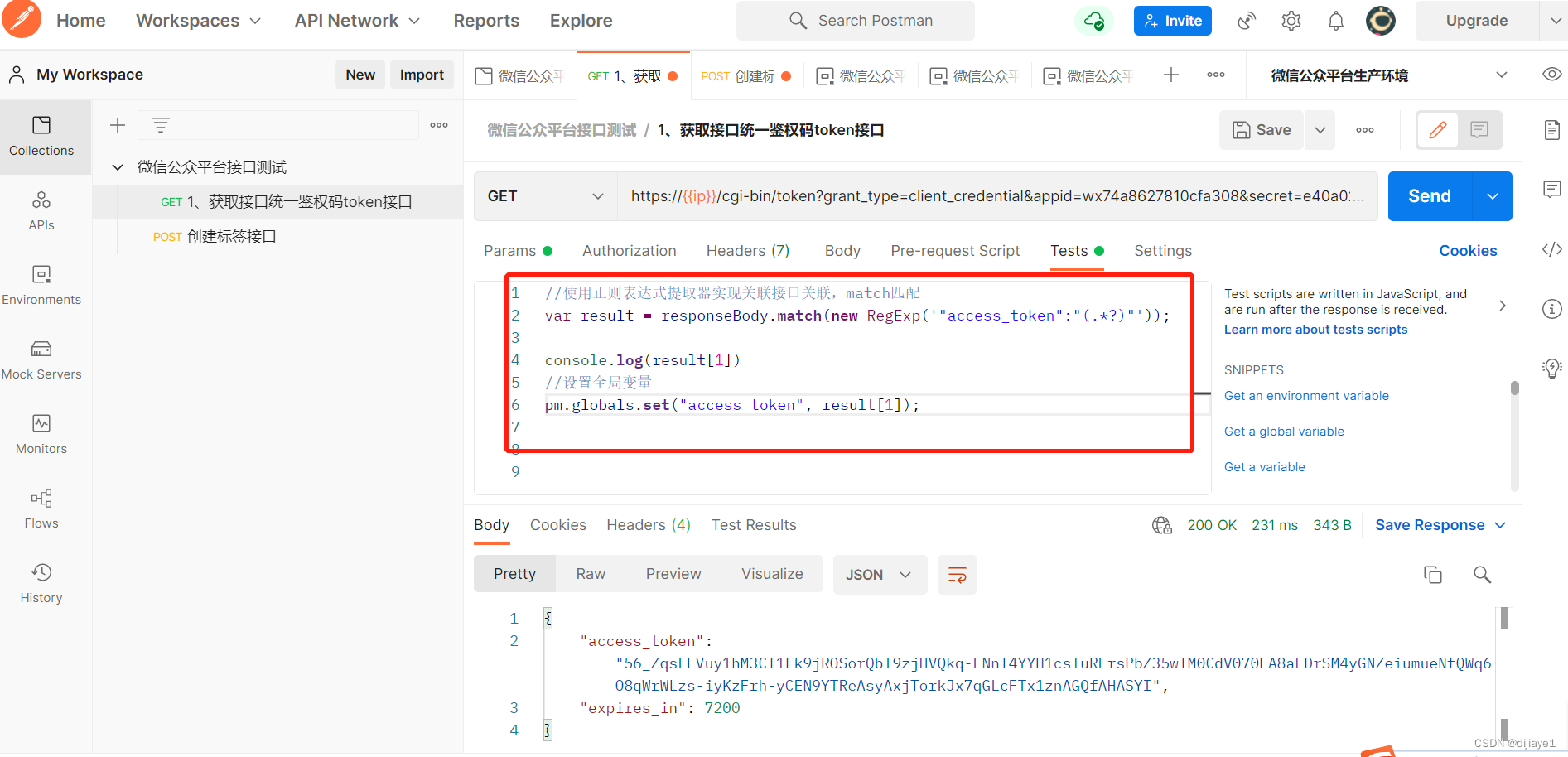This screenshot has height=757, width=1568.
Task: Open the History sidebar panel
Action: pyautogui.click(x=41, y=584)
